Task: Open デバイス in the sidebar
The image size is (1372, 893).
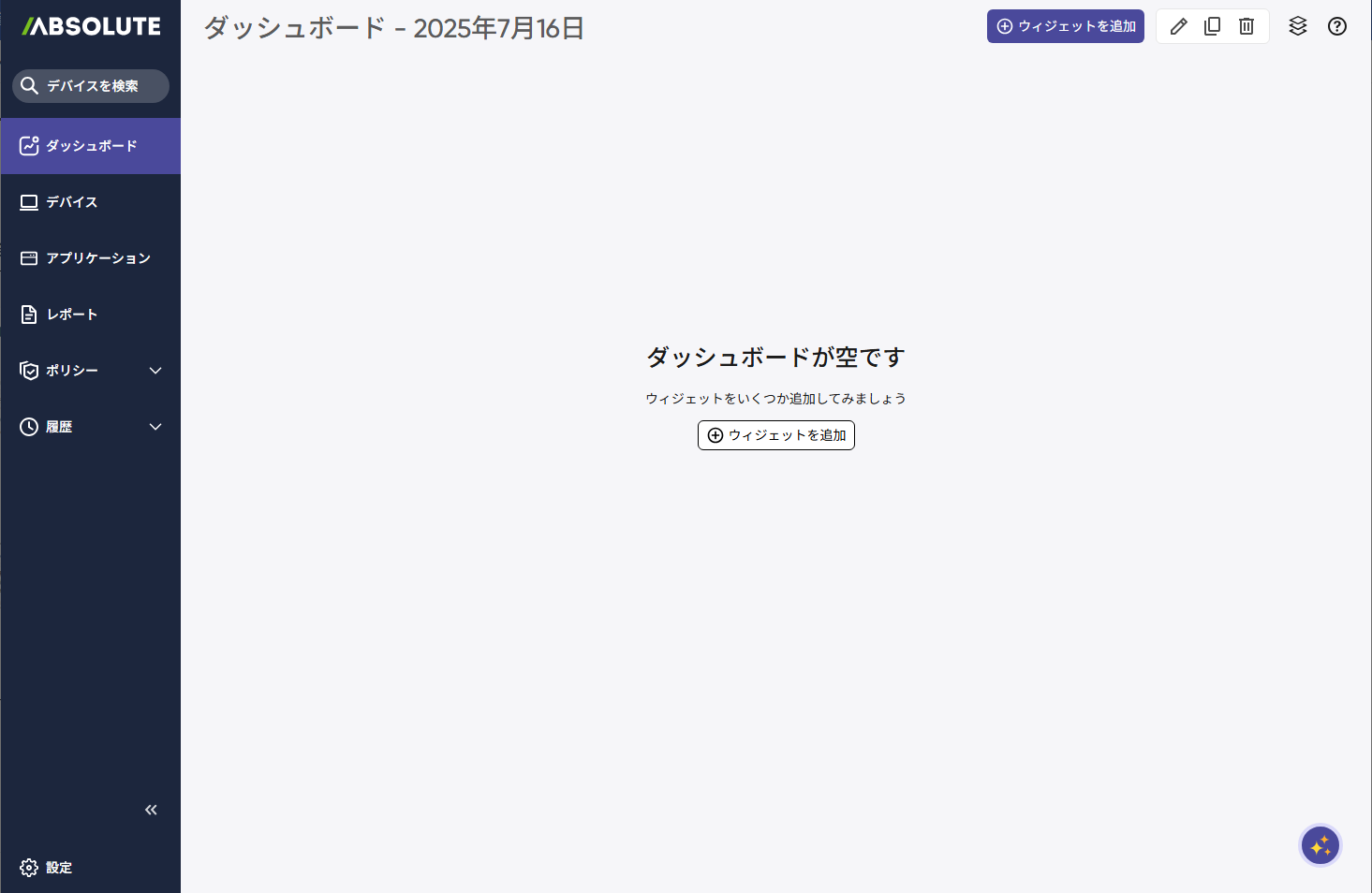Action: [72, 202]
